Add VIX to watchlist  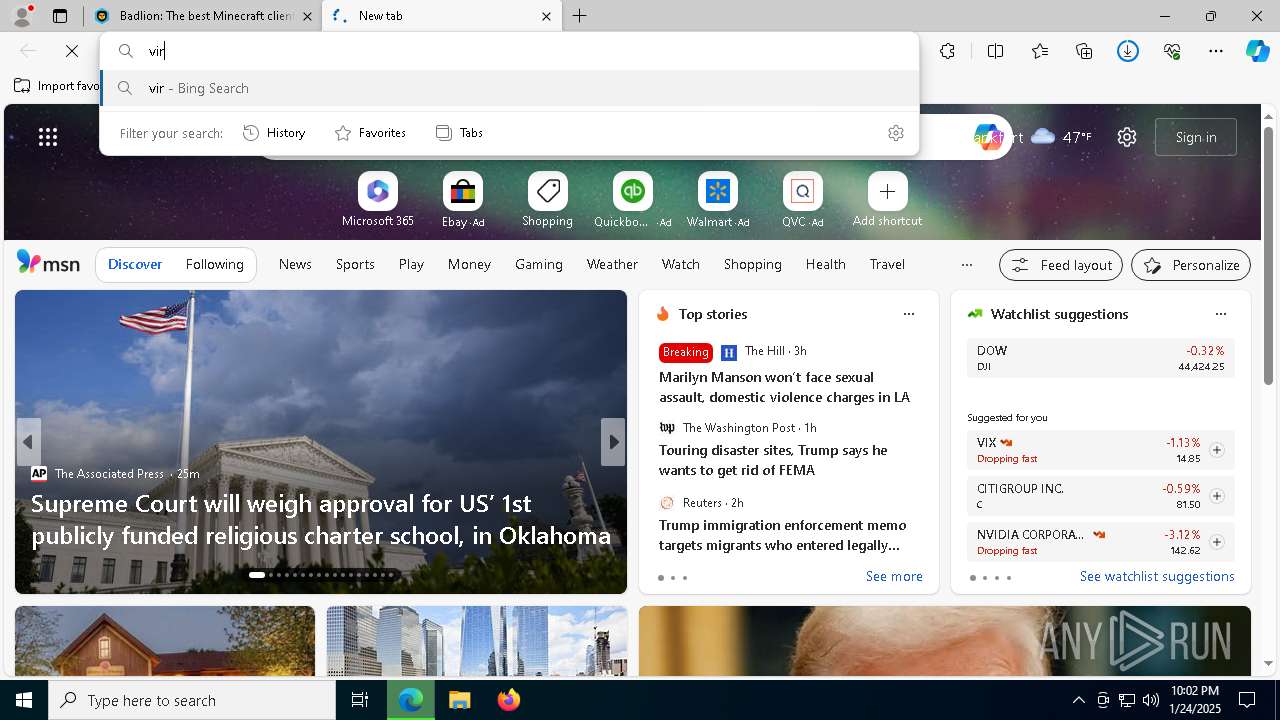(x=1216, y=450)
